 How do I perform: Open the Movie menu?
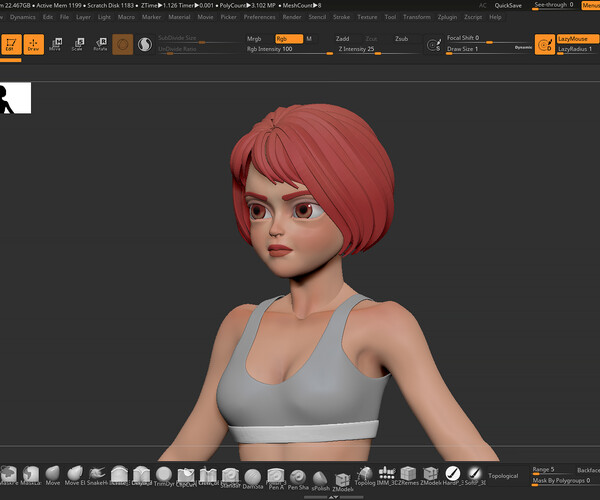point(205,17)
